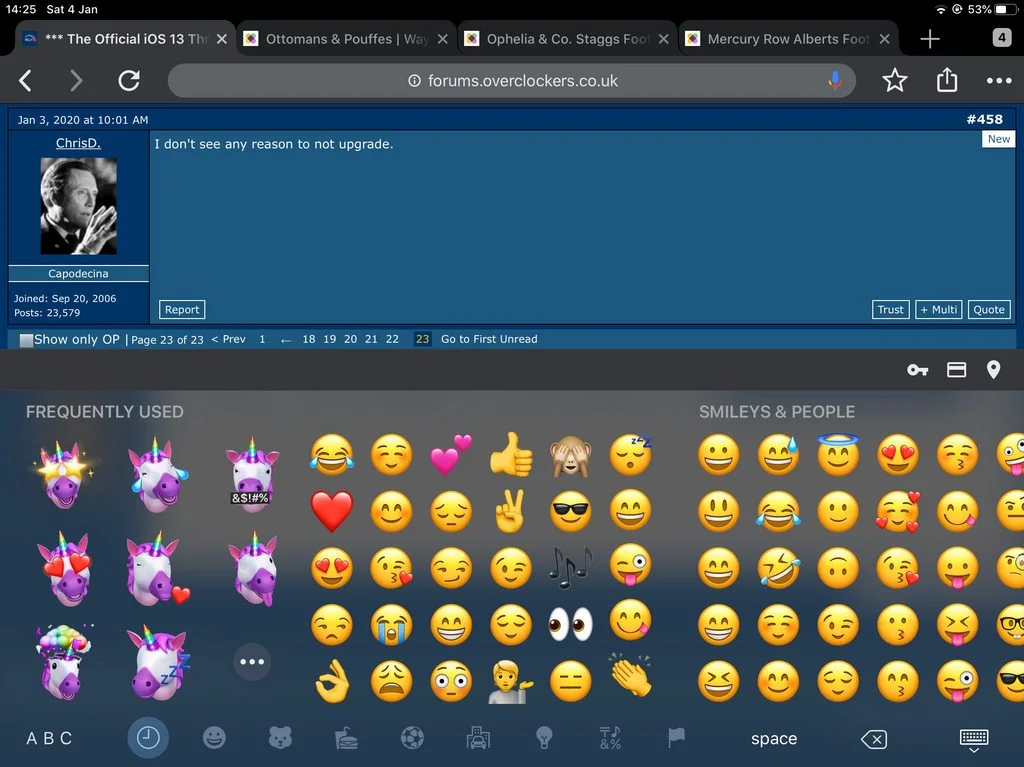Switch to Ottomans & Pouffes tab
Viewport: 1024px width, 767px height.
(x=346, y=39)
